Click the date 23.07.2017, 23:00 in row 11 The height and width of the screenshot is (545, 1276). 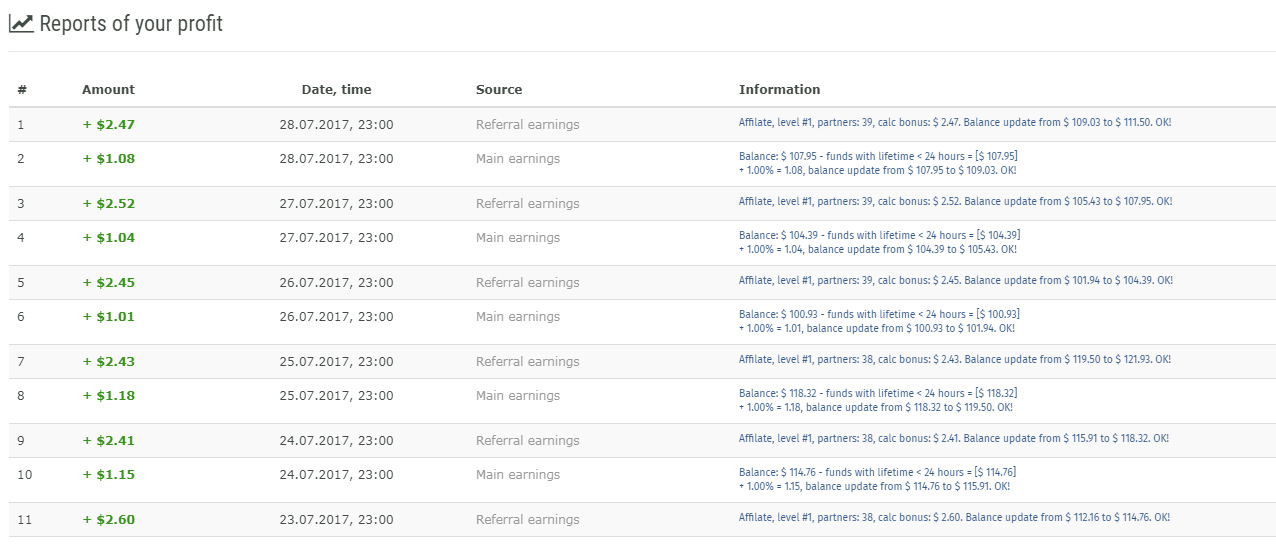[336, 520]
